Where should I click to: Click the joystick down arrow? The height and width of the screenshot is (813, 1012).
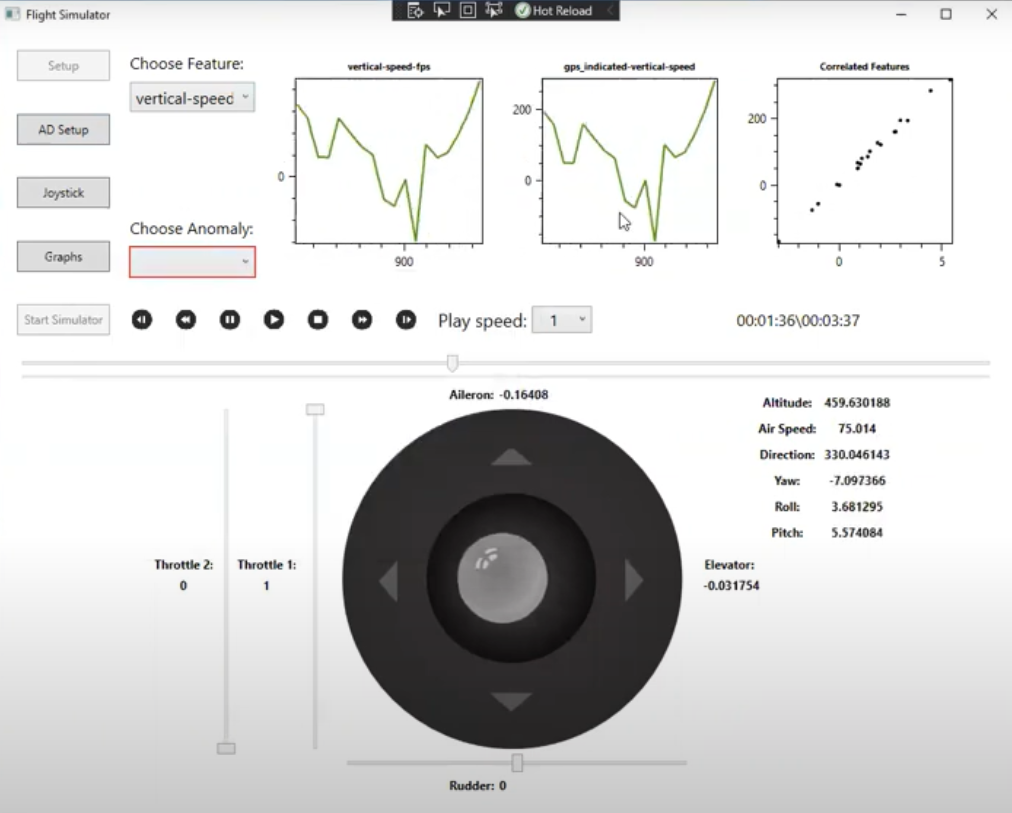pyautogui.click(x=511, y=701)
